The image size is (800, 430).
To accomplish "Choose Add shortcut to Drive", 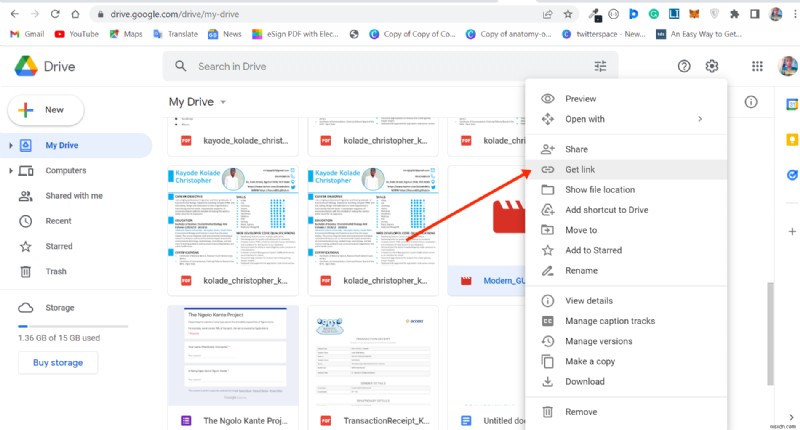I will (x=626, y=210).
